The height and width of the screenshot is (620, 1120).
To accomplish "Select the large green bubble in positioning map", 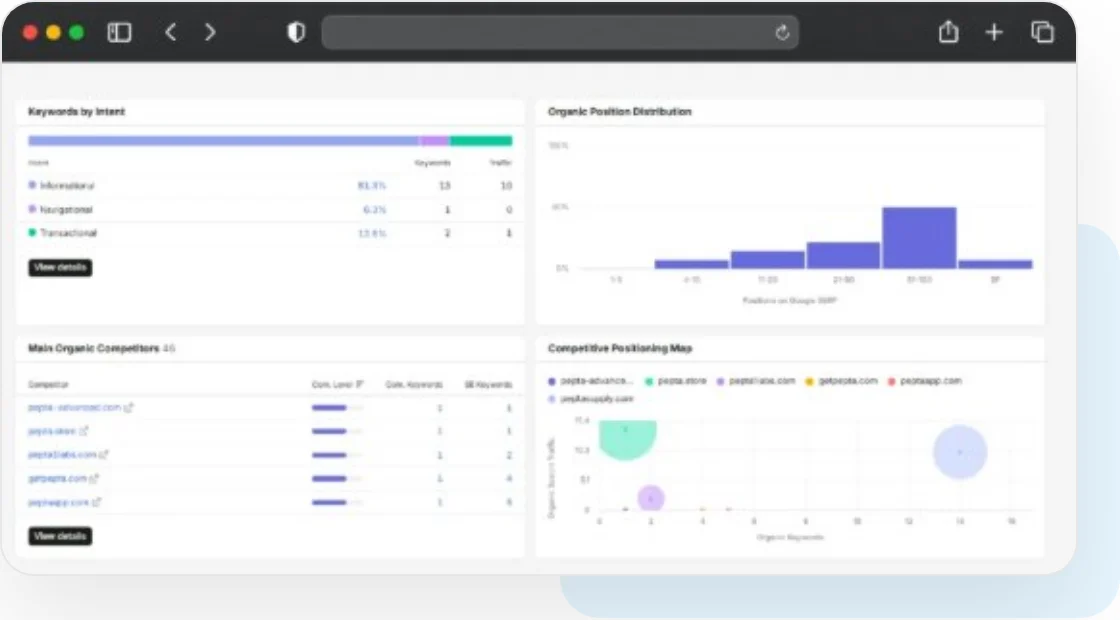I will (627, 439).
